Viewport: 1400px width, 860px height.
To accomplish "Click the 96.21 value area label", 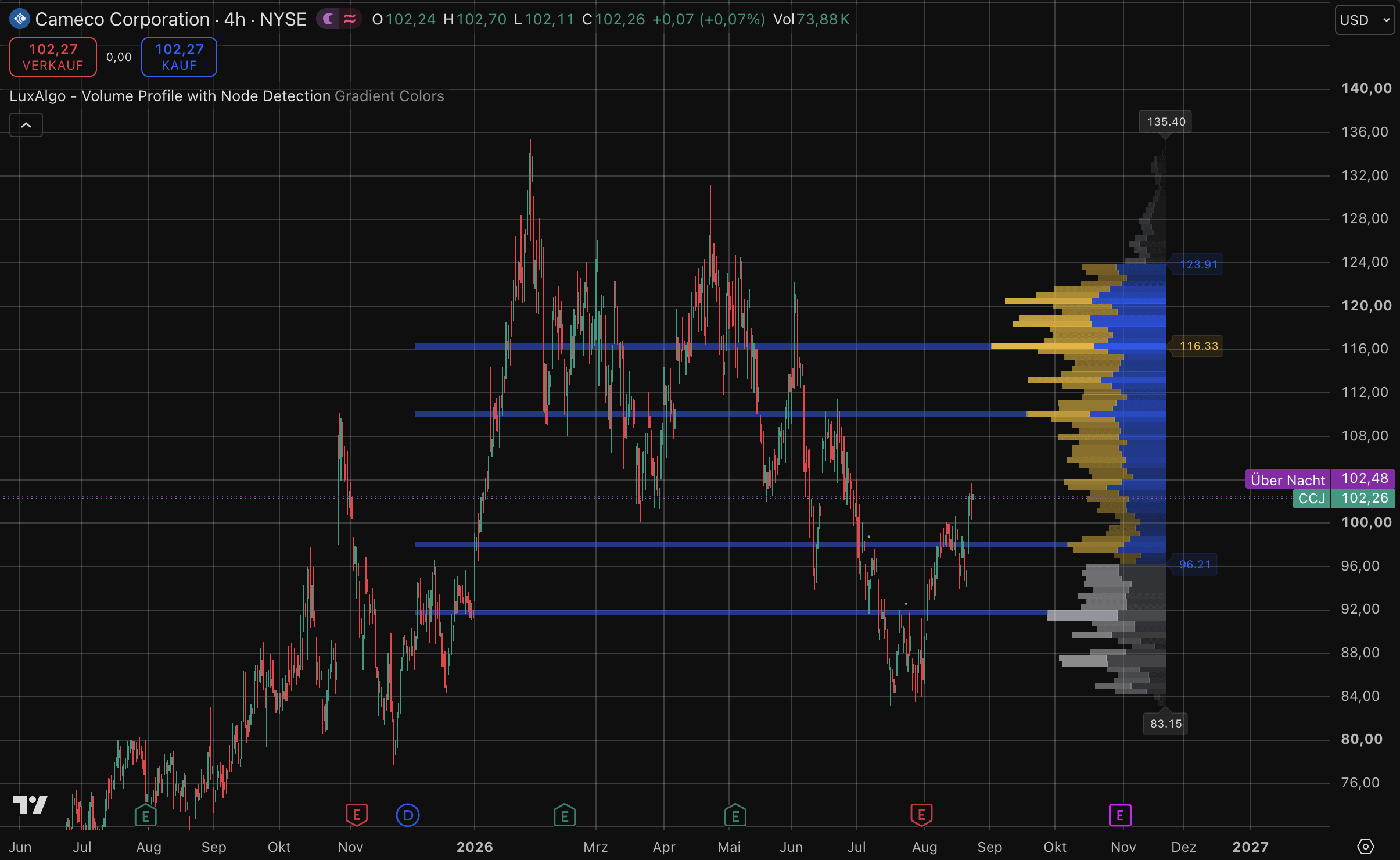I will click(x=1195, y=564).
